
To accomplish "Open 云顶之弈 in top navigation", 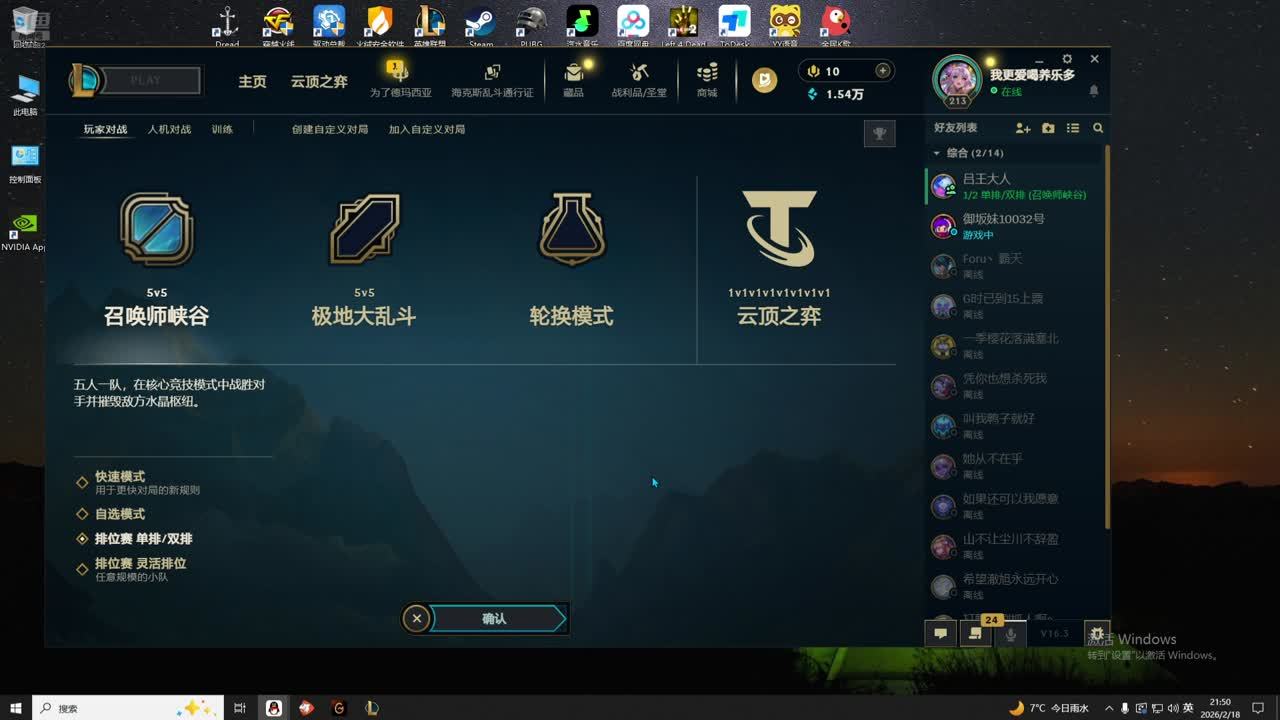I will point(319,81).
